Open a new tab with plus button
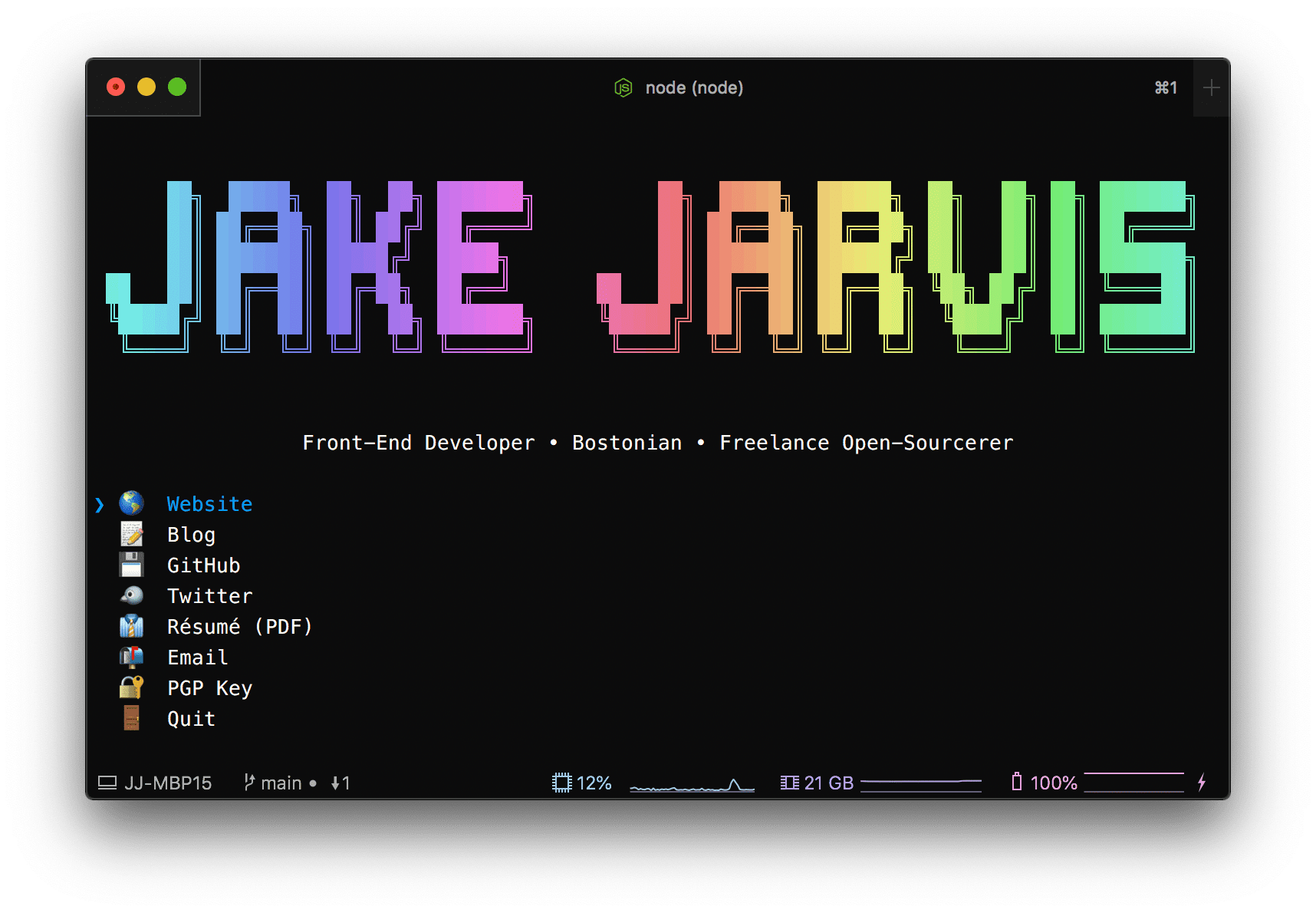 tap(1211, 88)
